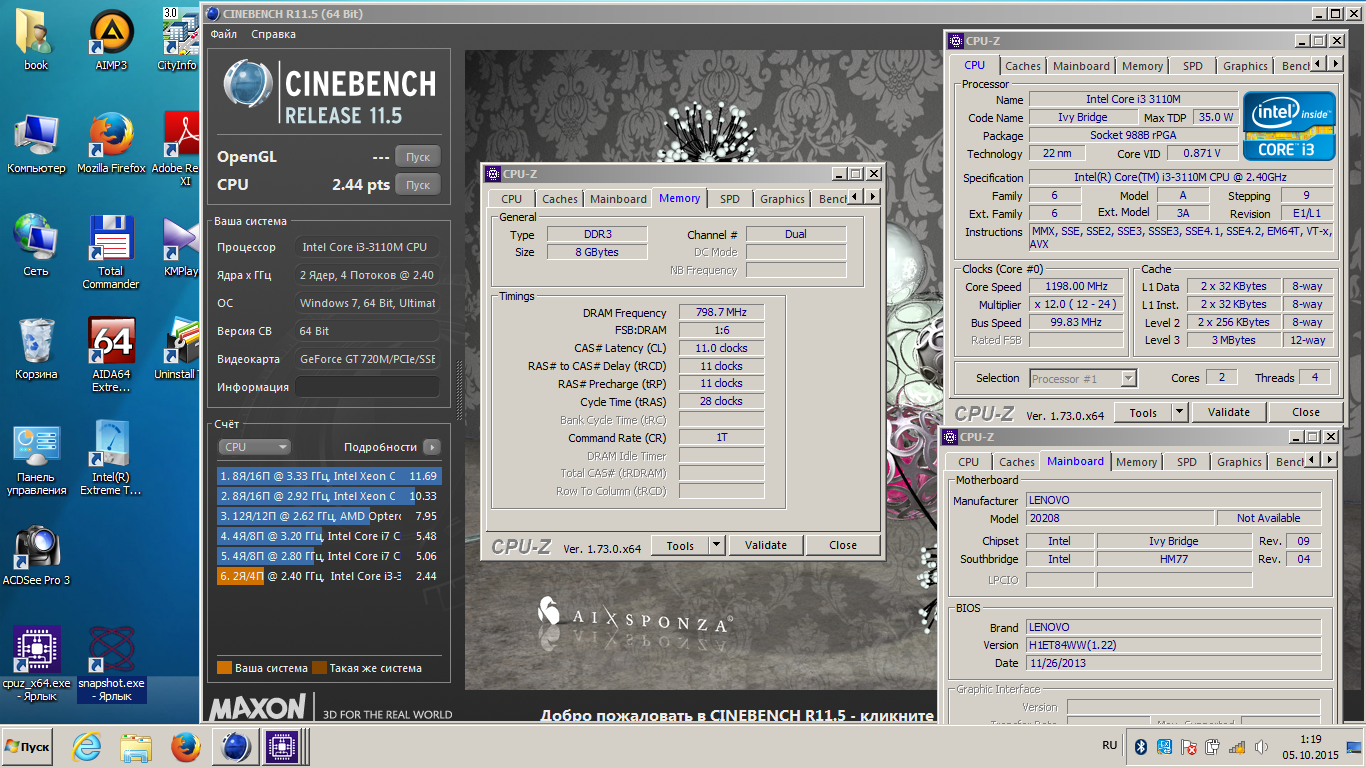The width and height of the screenshot is (1366, 768).
Task: Launch Mozilla Firefox from the desktop shortcut
Action: point(112,143)
